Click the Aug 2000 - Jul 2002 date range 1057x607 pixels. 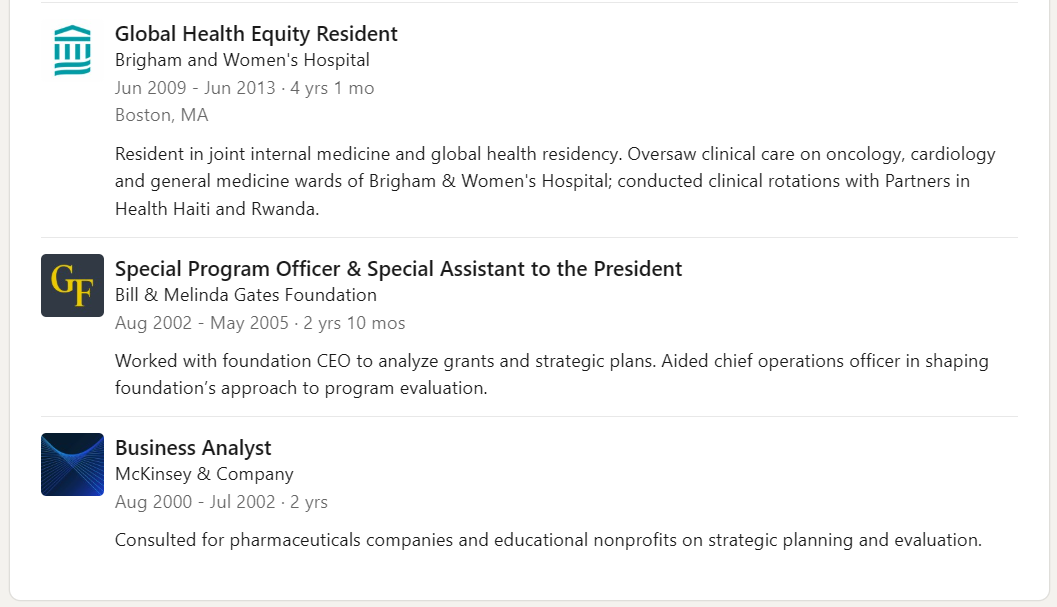pyautogui.click(x=195, y=502)
